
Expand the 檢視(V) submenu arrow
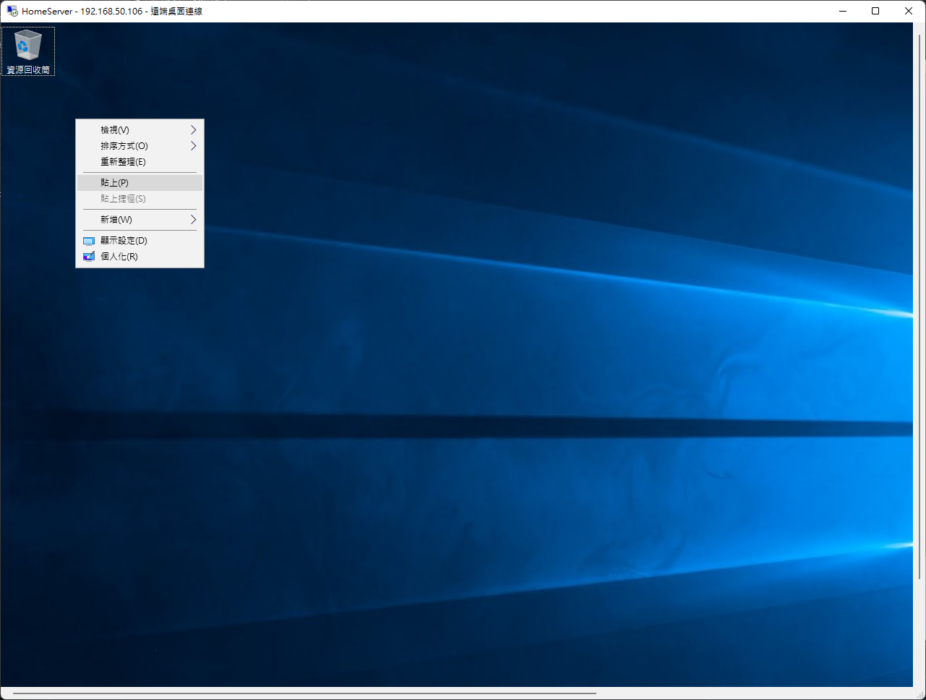[x=193, y=130]
